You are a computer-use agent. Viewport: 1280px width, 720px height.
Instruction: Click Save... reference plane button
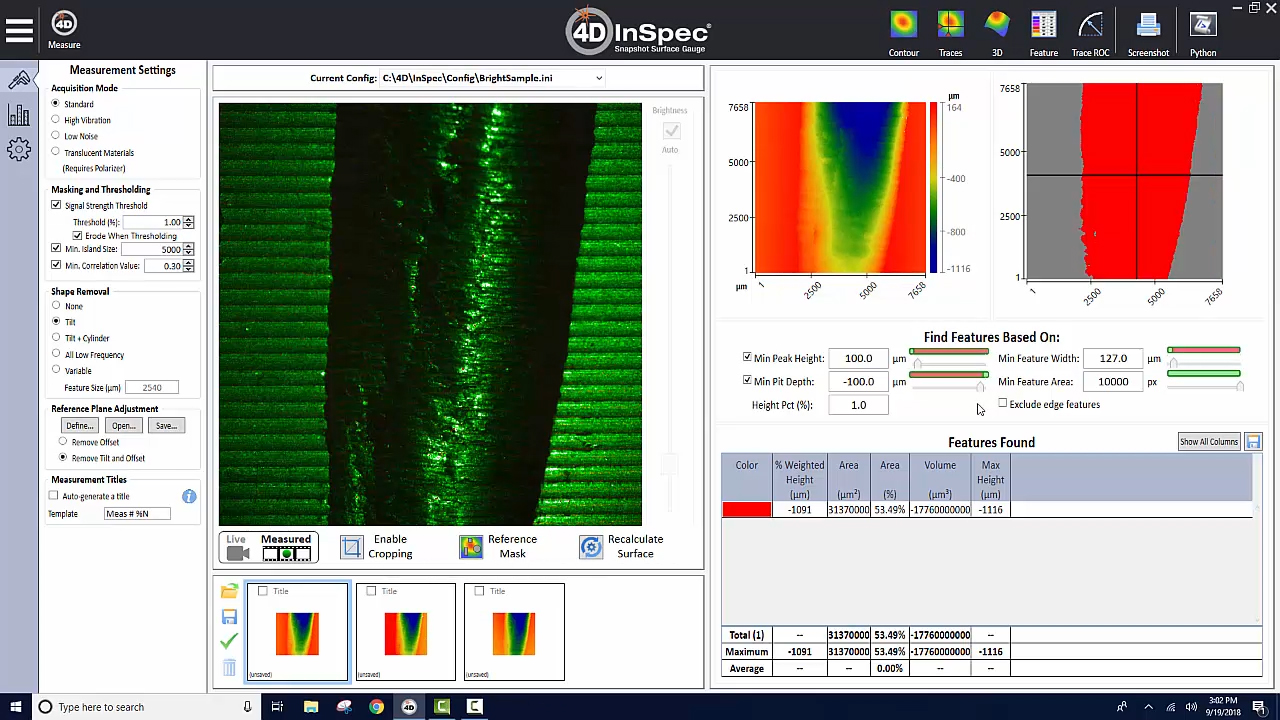pos(166,426)
